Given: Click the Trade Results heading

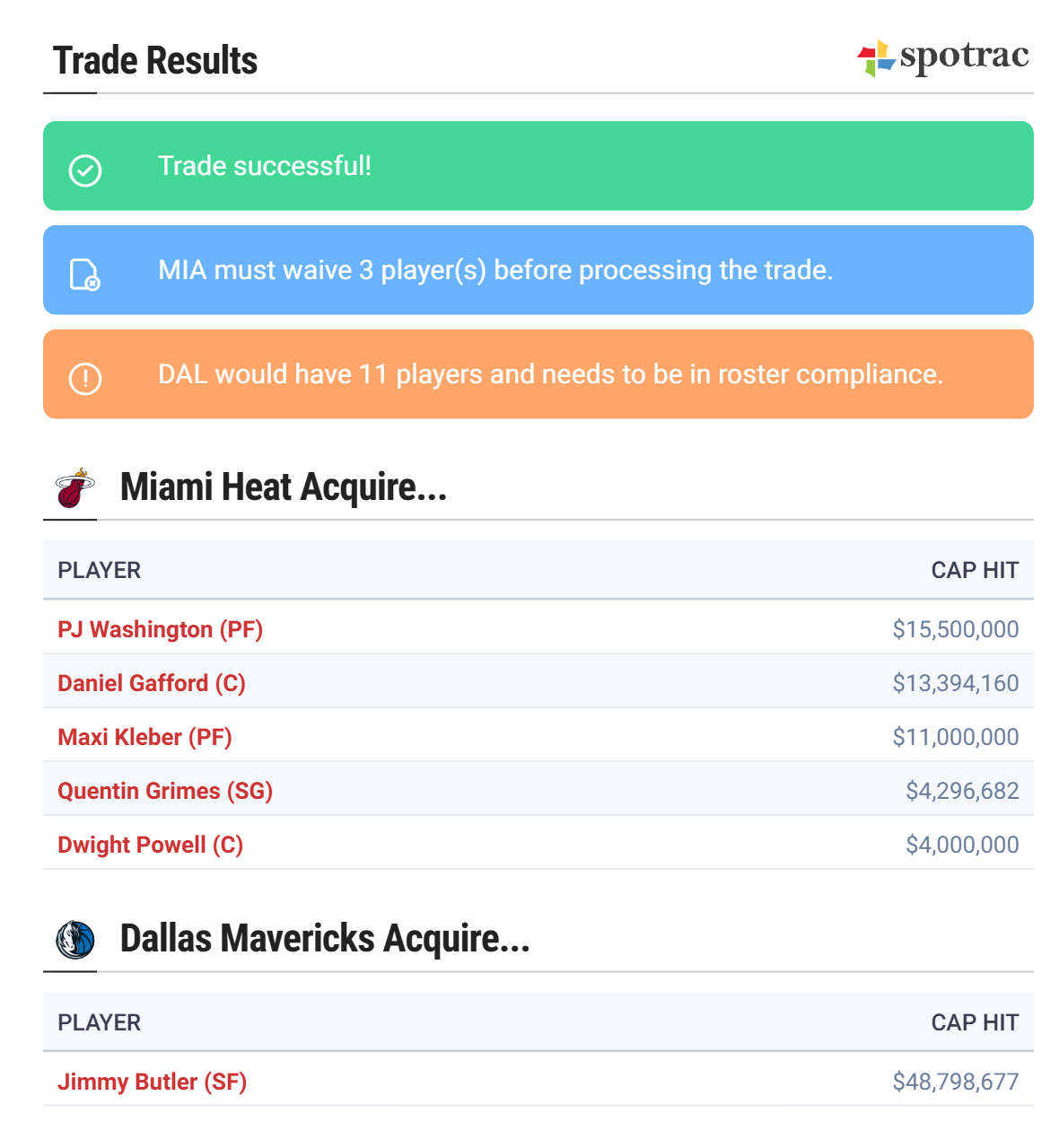Looking at the screenshot, I should (x=155, y=61).
